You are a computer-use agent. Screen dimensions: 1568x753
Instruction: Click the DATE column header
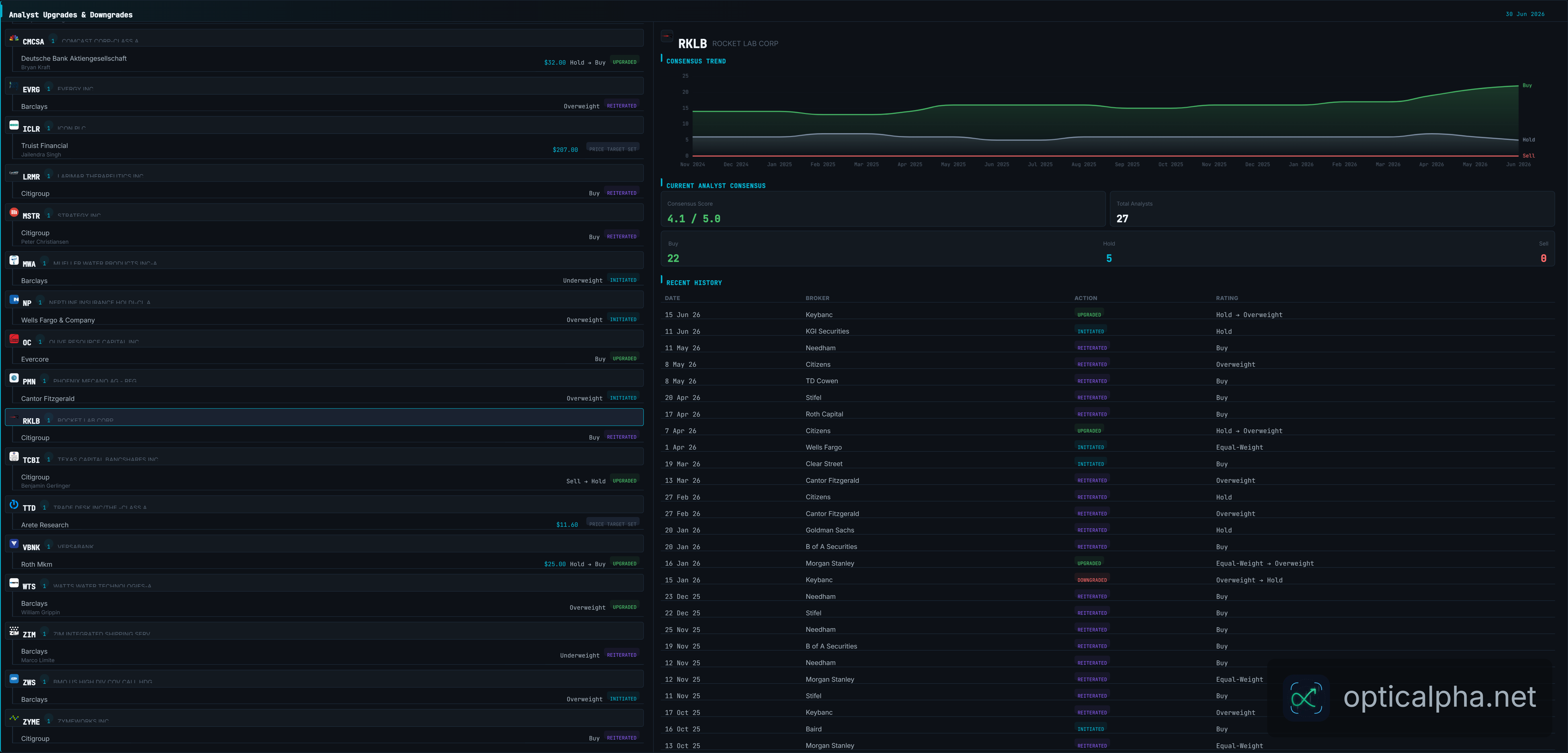(672, 299)
